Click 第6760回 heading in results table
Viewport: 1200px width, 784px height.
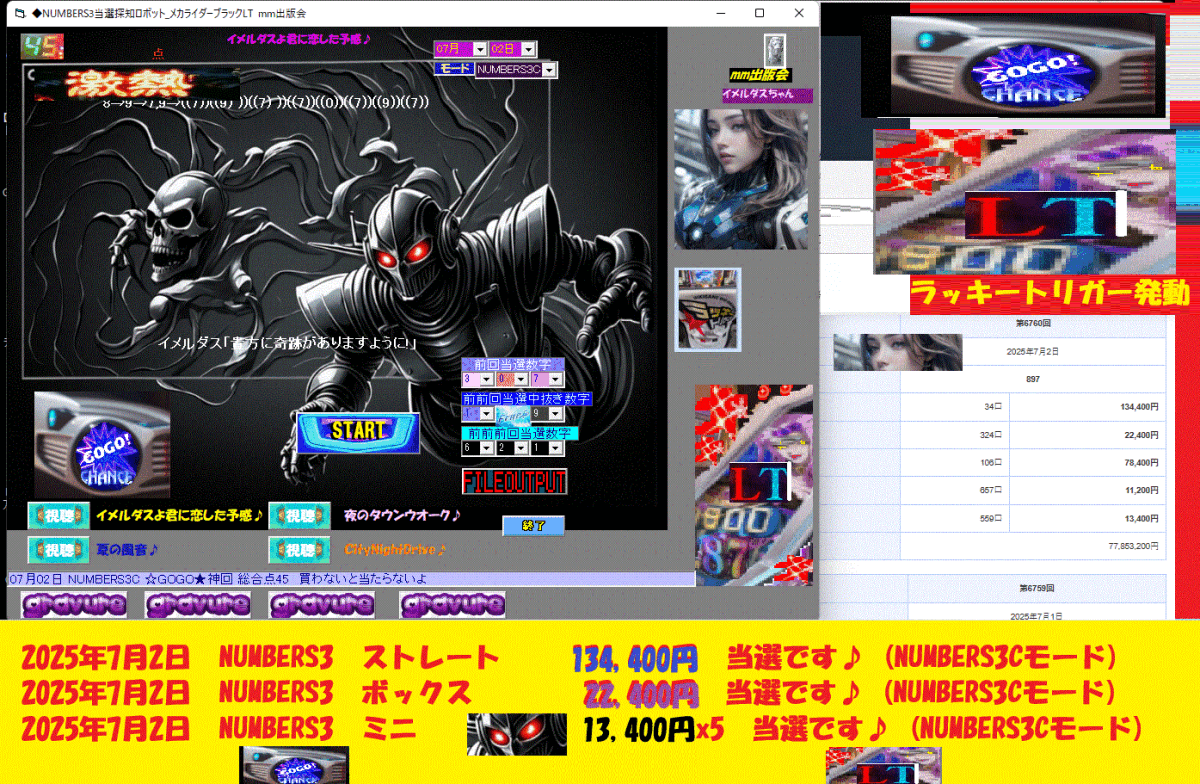coord(1034,325)
